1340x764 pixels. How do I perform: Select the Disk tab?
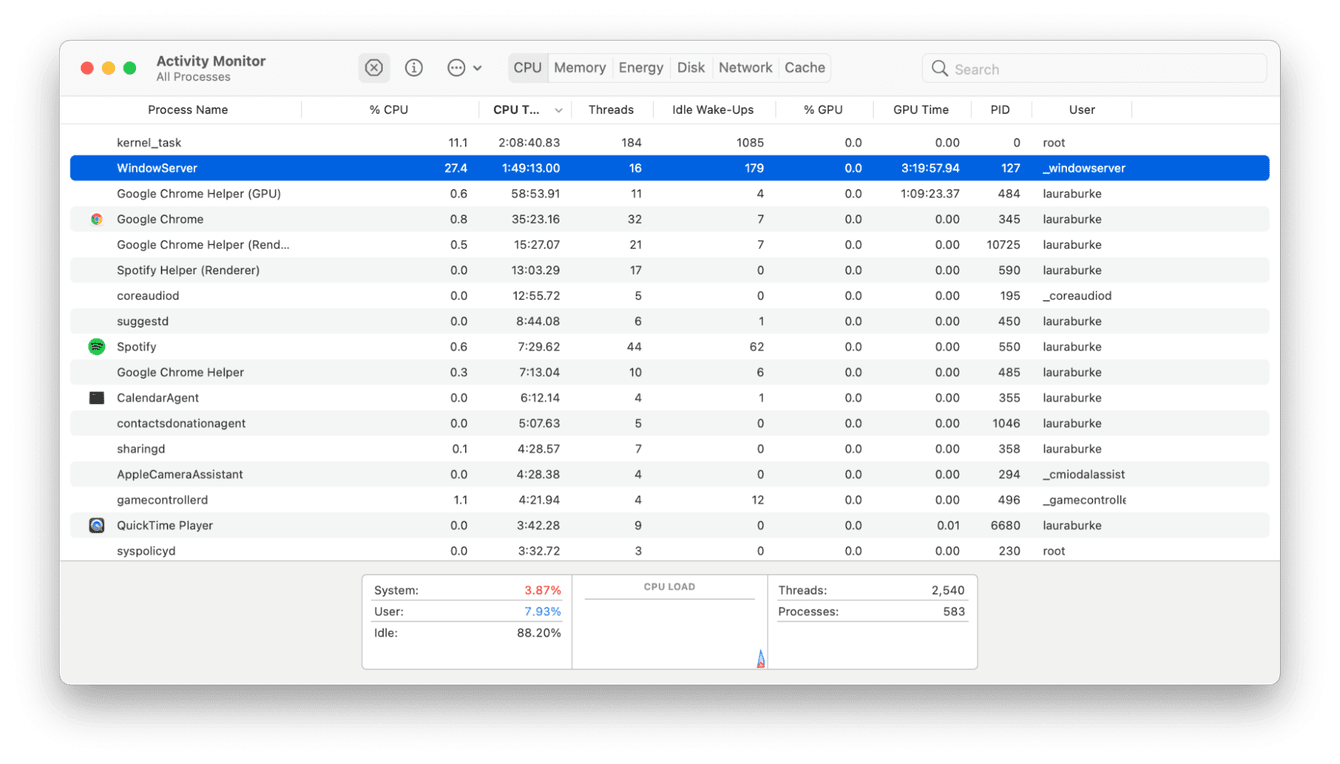click(691, 68)
